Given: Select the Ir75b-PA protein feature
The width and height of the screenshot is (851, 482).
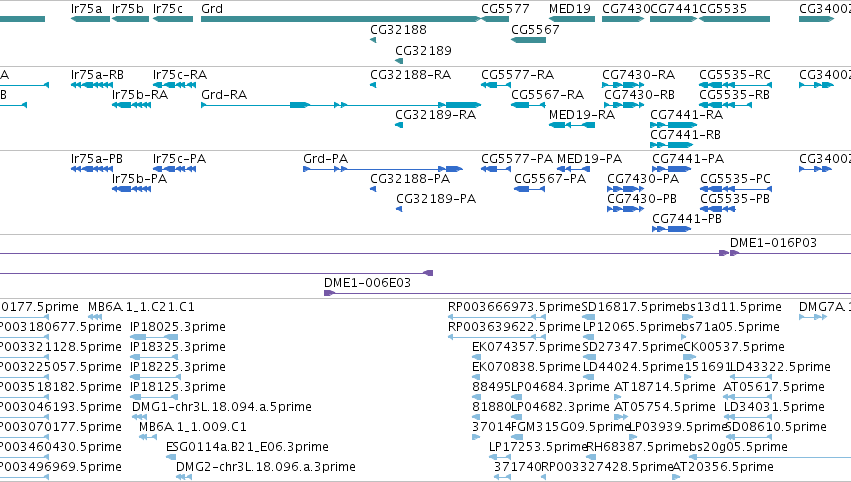Looking at the screenshot, I should pyautogui.click(x=131, y=189).
